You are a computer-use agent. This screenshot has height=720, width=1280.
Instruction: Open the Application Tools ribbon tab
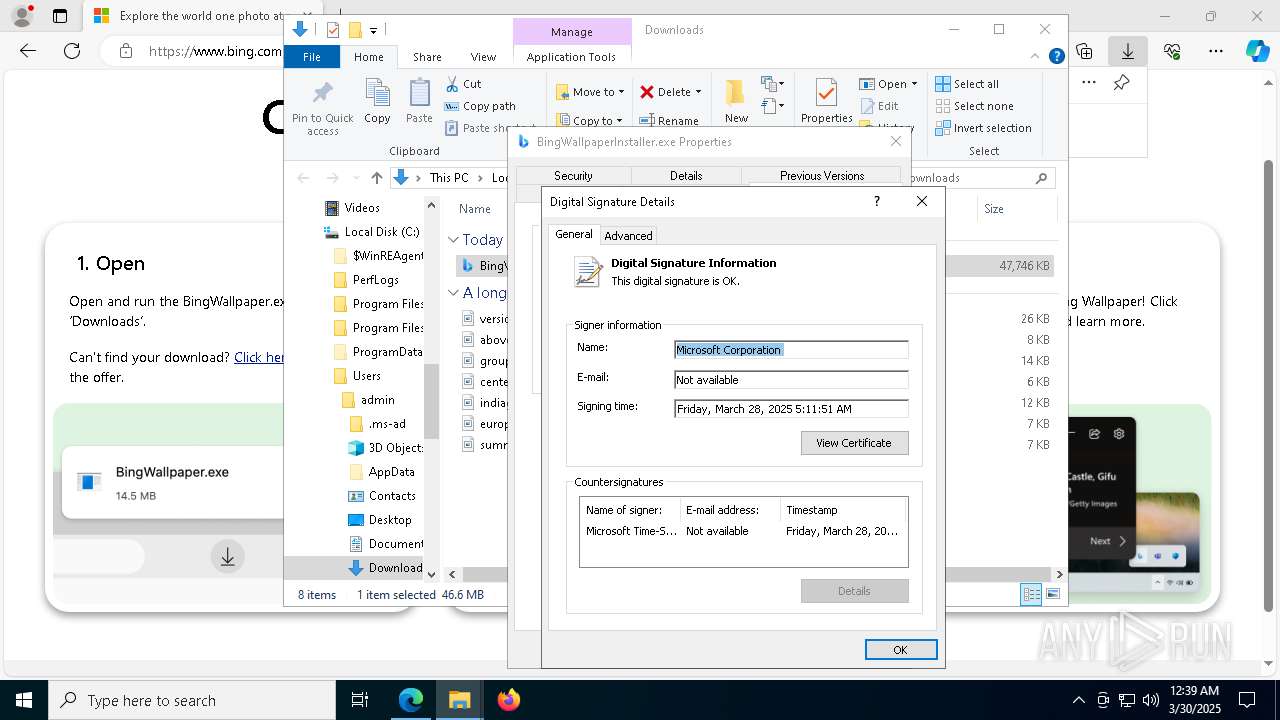[571, 57]
